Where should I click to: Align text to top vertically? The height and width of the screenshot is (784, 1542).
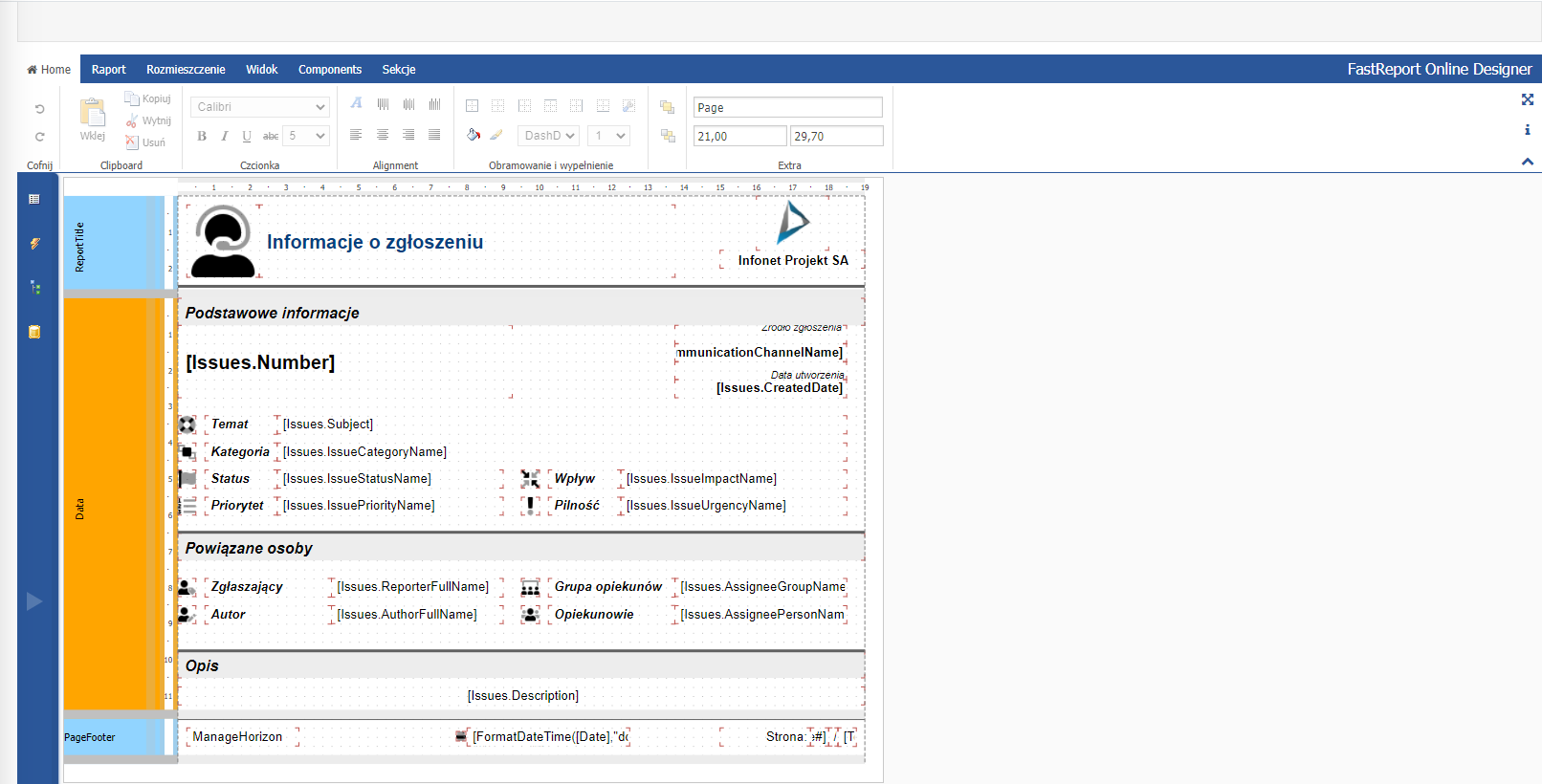click(x=383, y=104)
